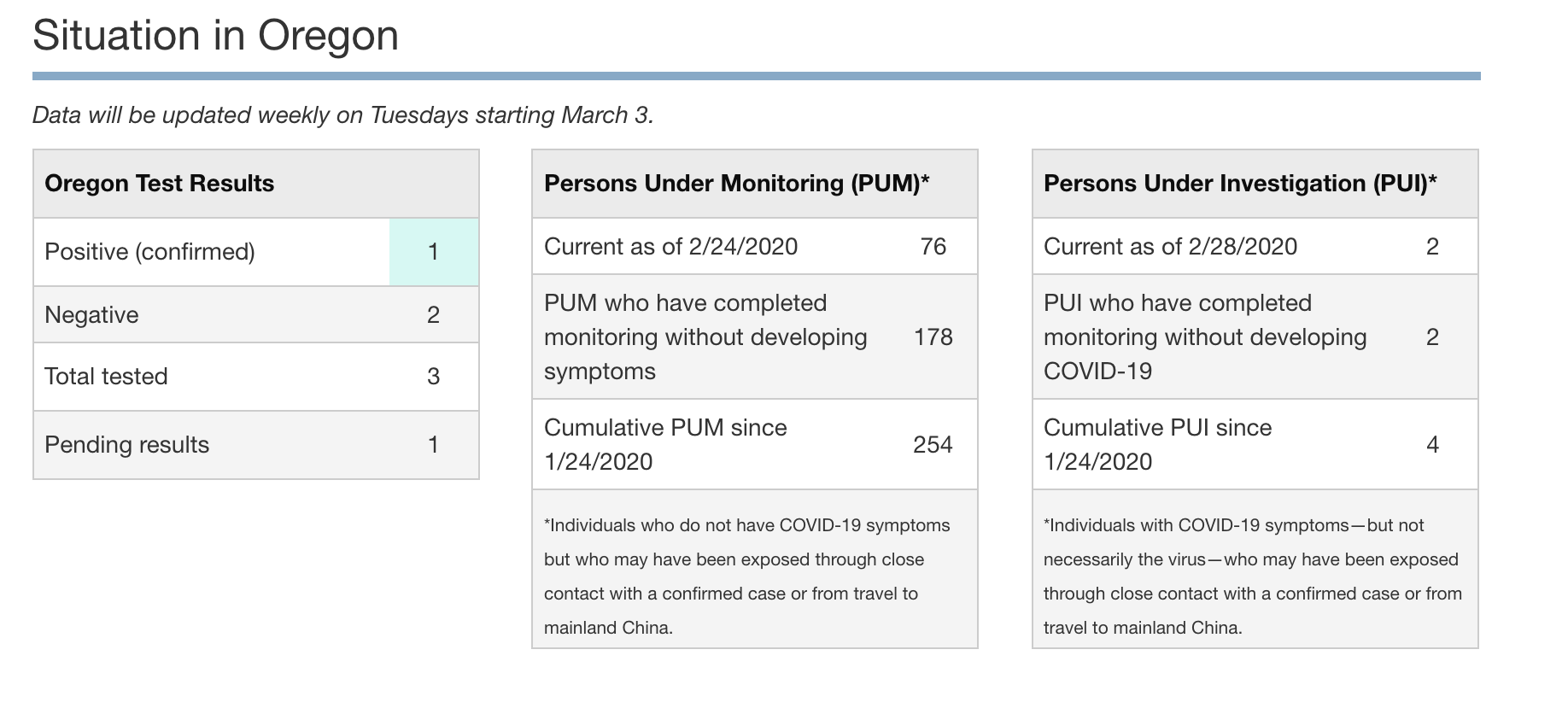Select the cumulative PUI value 4
Image resolution: width=1568 pixels, height=714 pixels.
tap(1432, 445)
